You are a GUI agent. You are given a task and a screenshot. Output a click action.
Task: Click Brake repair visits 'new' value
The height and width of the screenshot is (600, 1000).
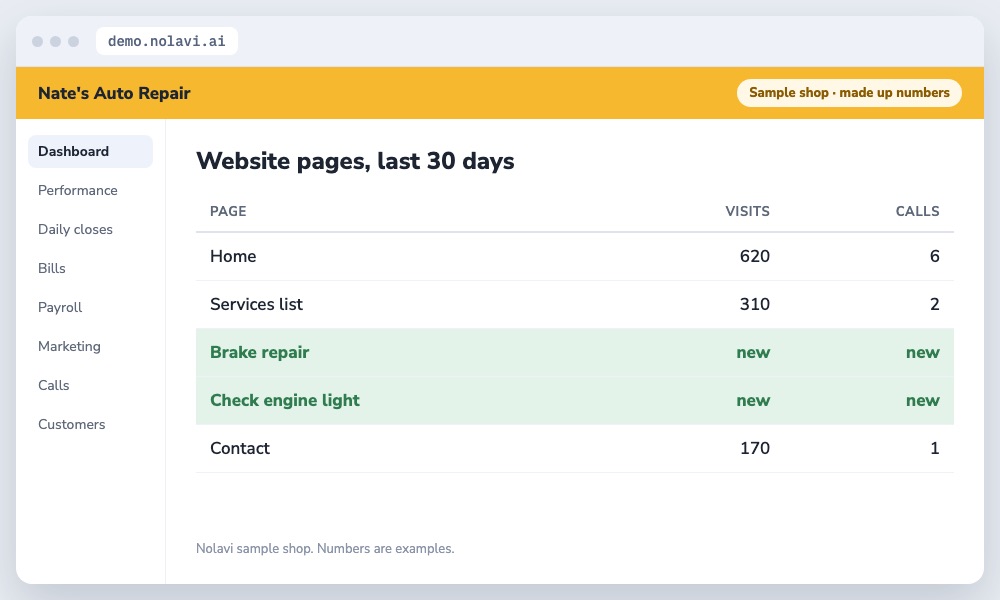(x=753, y=353)
